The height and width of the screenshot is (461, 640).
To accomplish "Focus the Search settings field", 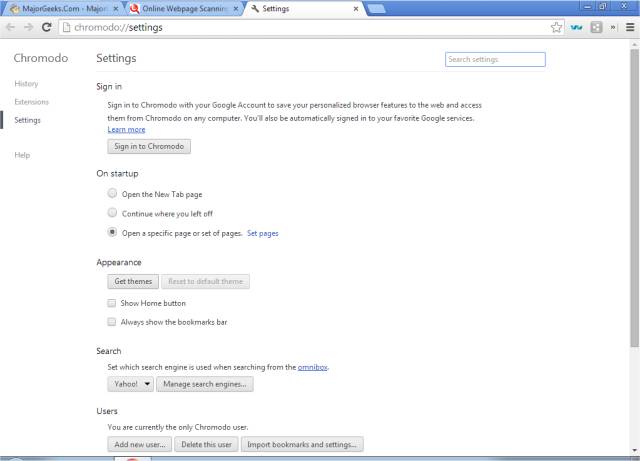I will [495, 59].
